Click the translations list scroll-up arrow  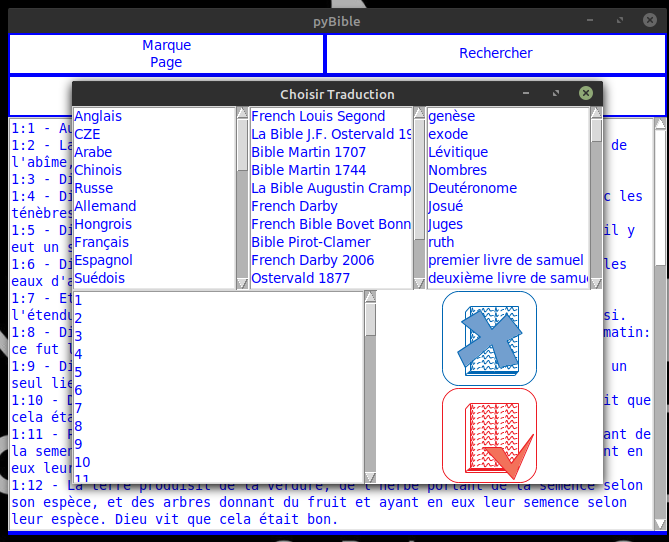[419, 113]
